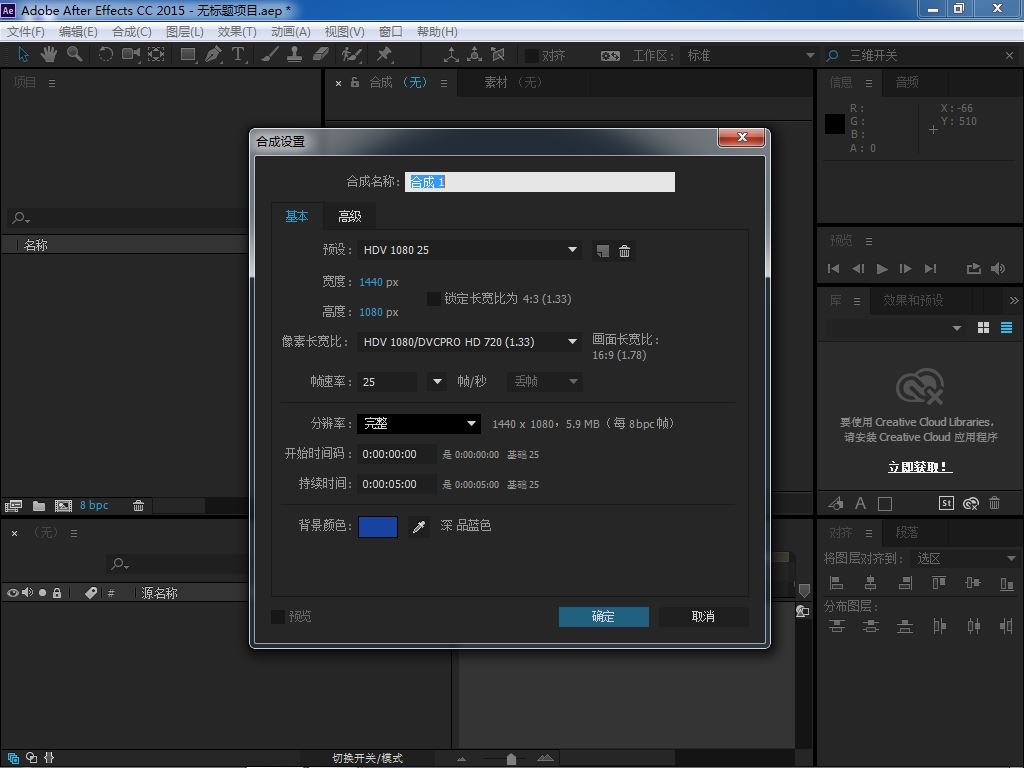
Task: Select the Pan Behind anchor point tool
Action: tap(156, 54)
